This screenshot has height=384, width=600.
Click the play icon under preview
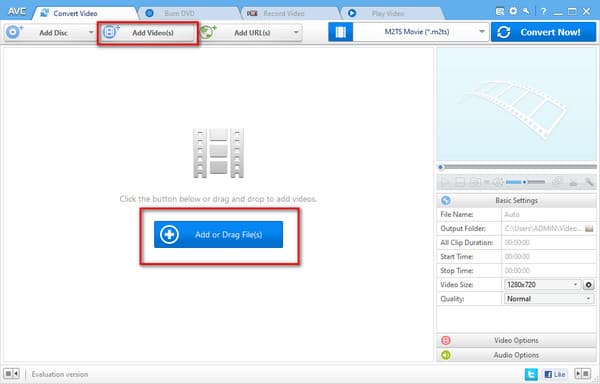(x=445, y=182)
